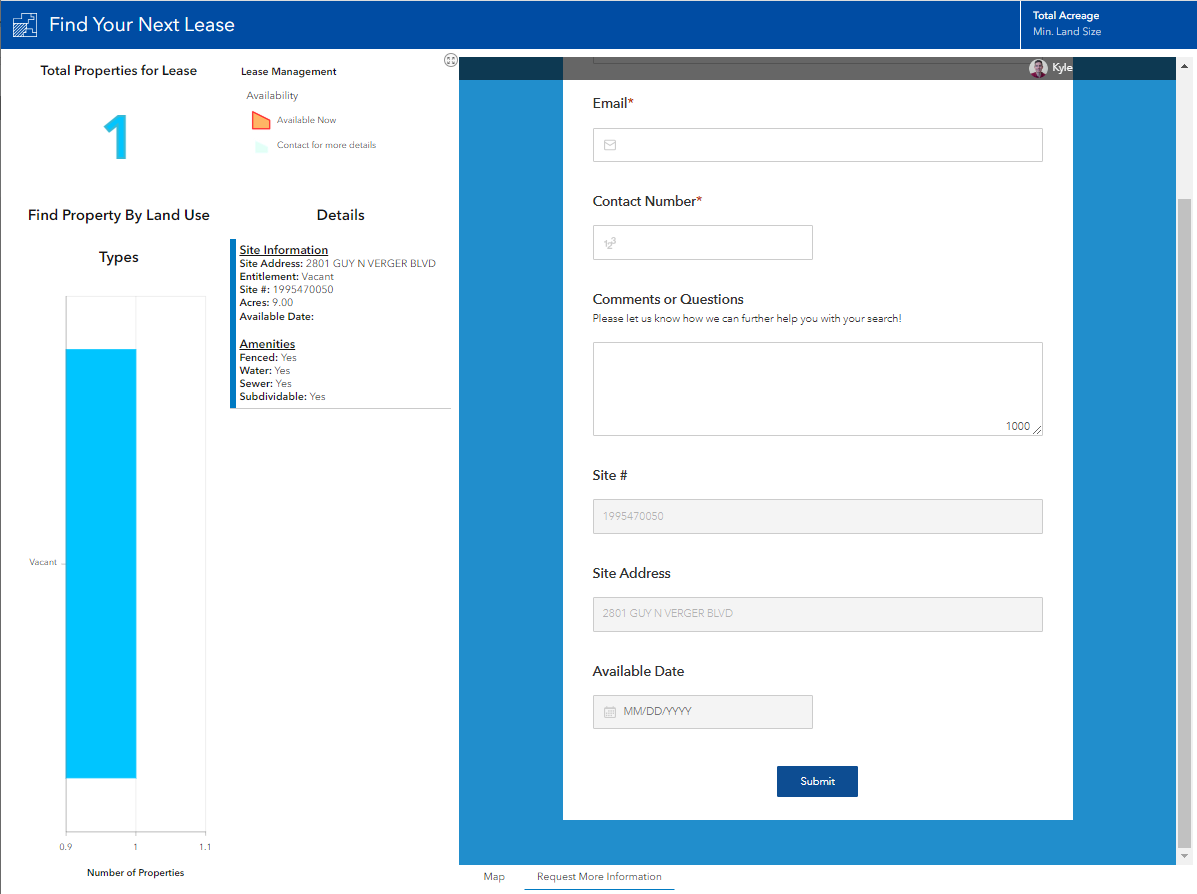The height and width of the screenshot is (894, 1197).
Task: Click into the Comments or Questions text area
Action: click(x=818, y=389)
